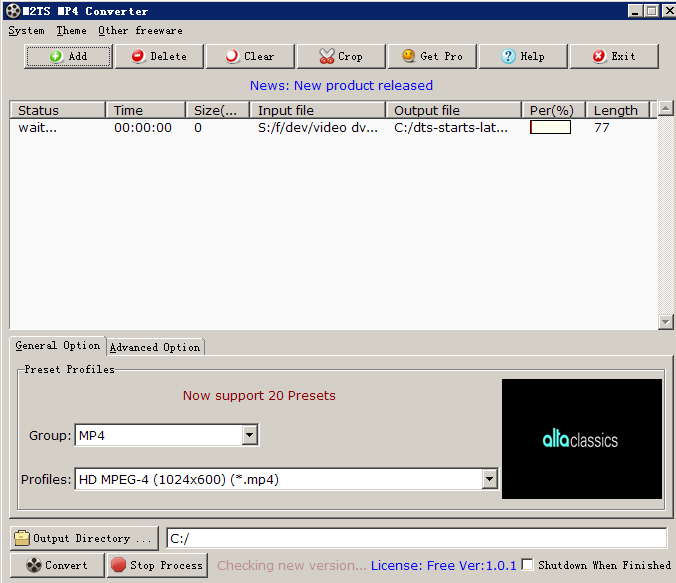Image resolution: width=676 pixels, height=583 pixels.
Task: Open the Theme menu
Action: coord(72,31)
